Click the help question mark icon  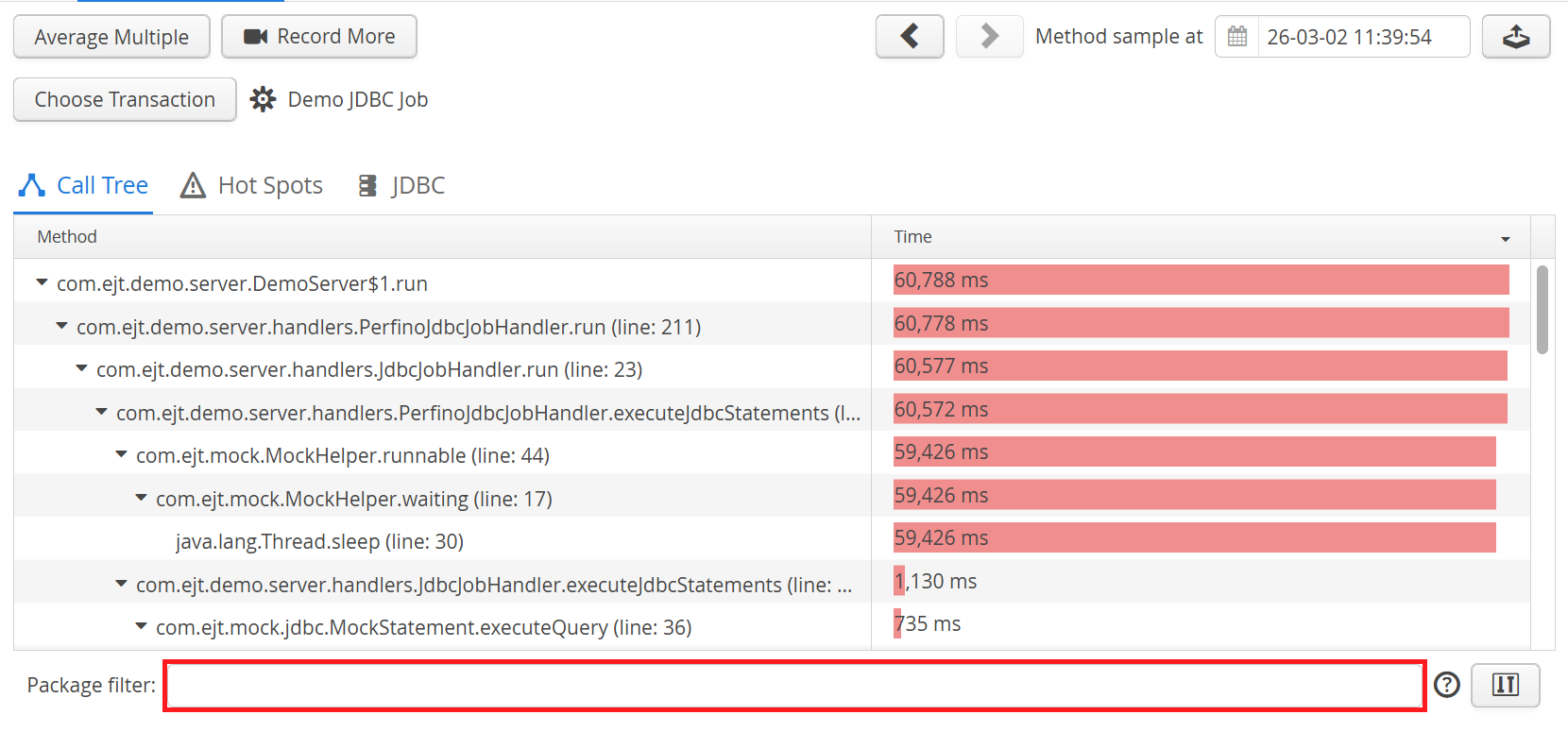click(1446, 685)
